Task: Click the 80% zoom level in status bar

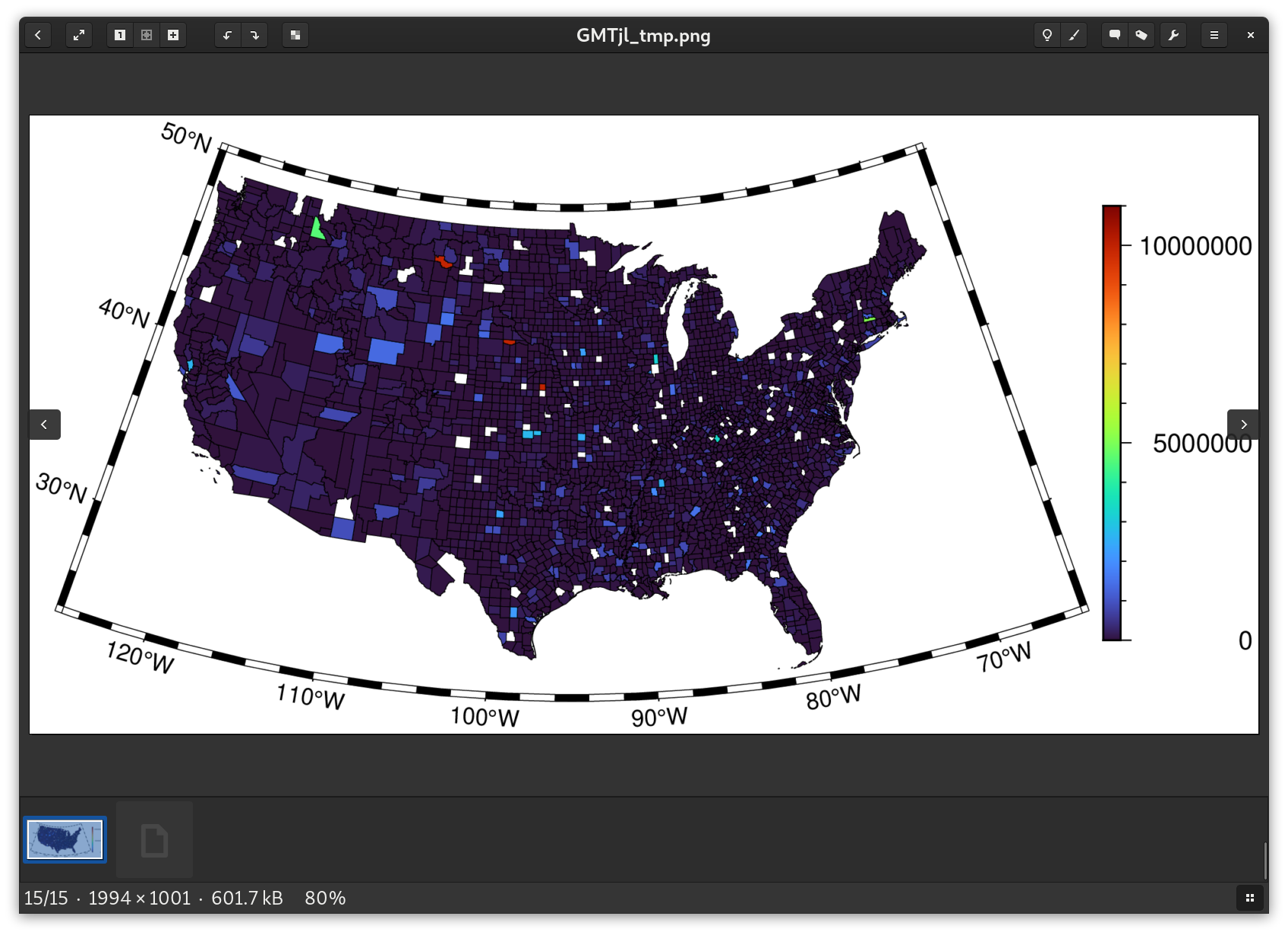Action: click(325, 898)
